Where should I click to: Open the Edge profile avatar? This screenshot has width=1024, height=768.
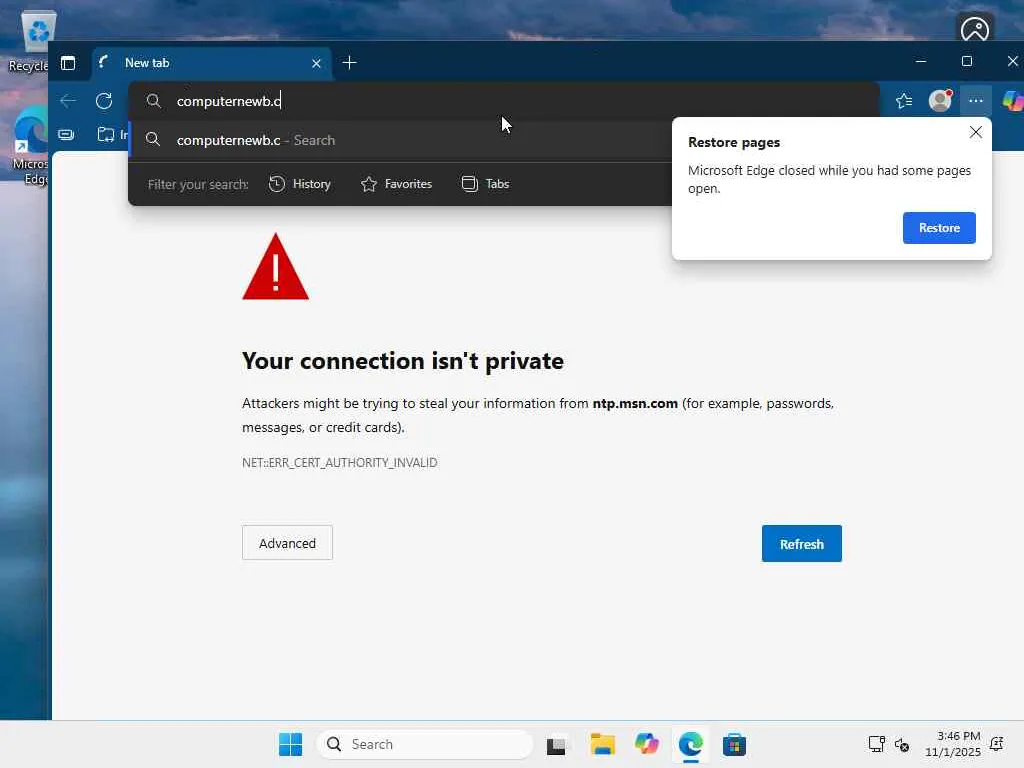(x=940, y=101)
